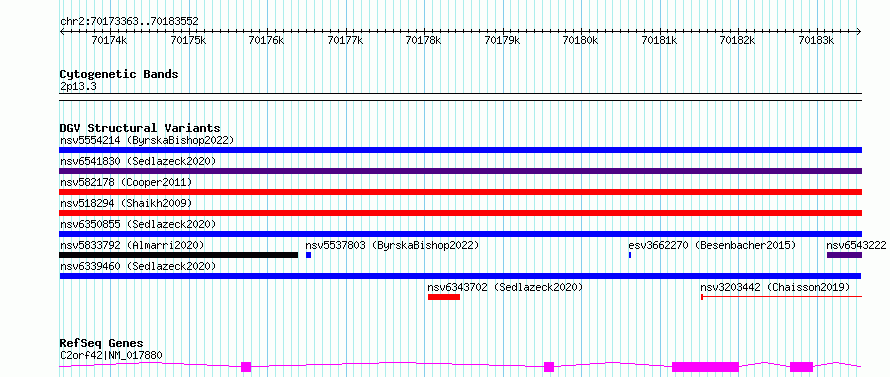890x377 pixels.
Task: Click the 70180k ruler tick label
Action: pyautogui.click(x=581, y=40)
